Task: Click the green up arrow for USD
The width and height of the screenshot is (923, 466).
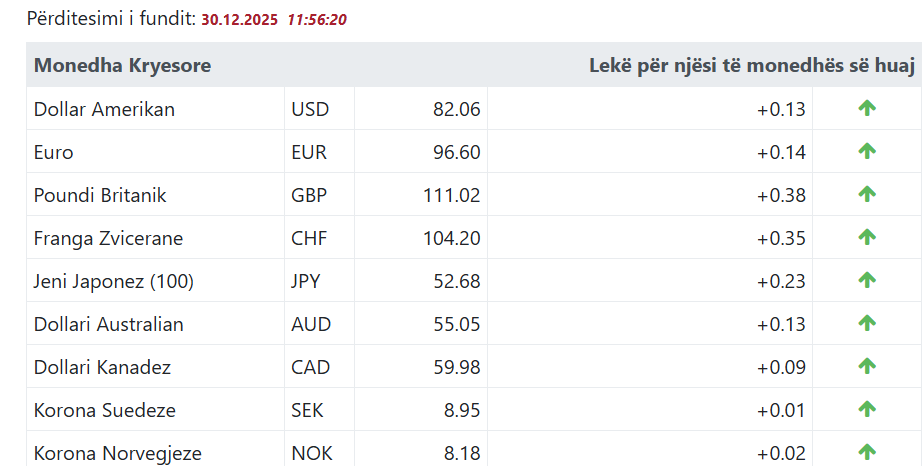Action: 867,109
